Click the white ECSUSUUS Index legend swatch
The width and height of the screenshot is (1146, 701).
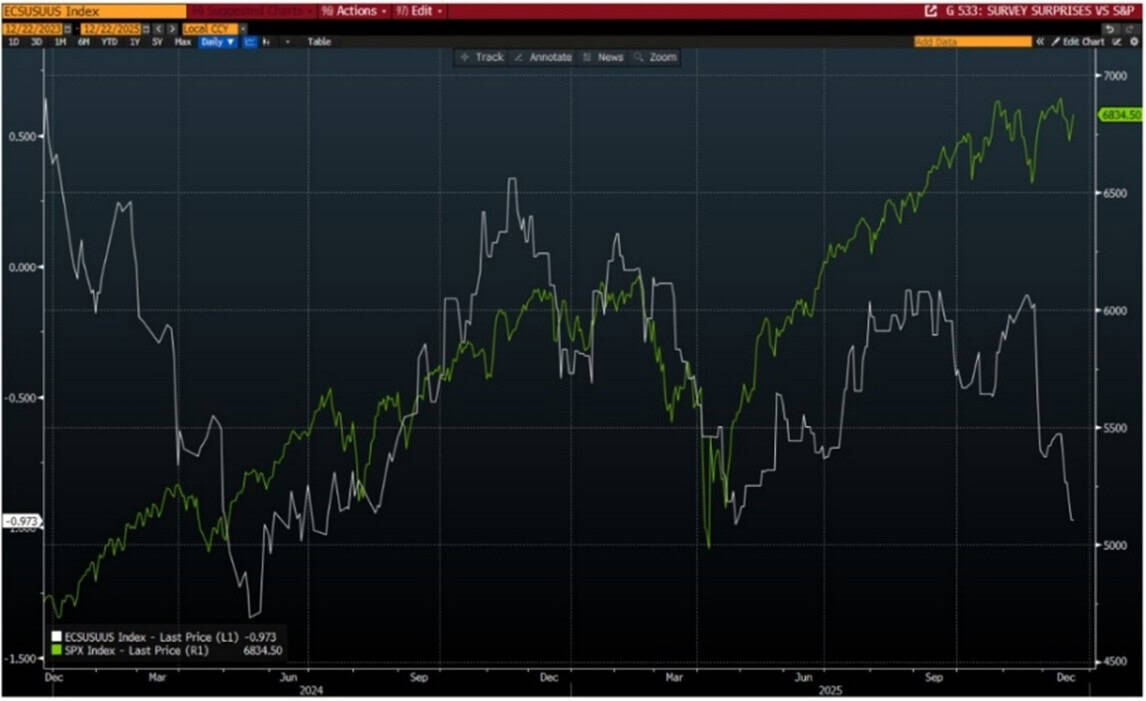point(55,636)
